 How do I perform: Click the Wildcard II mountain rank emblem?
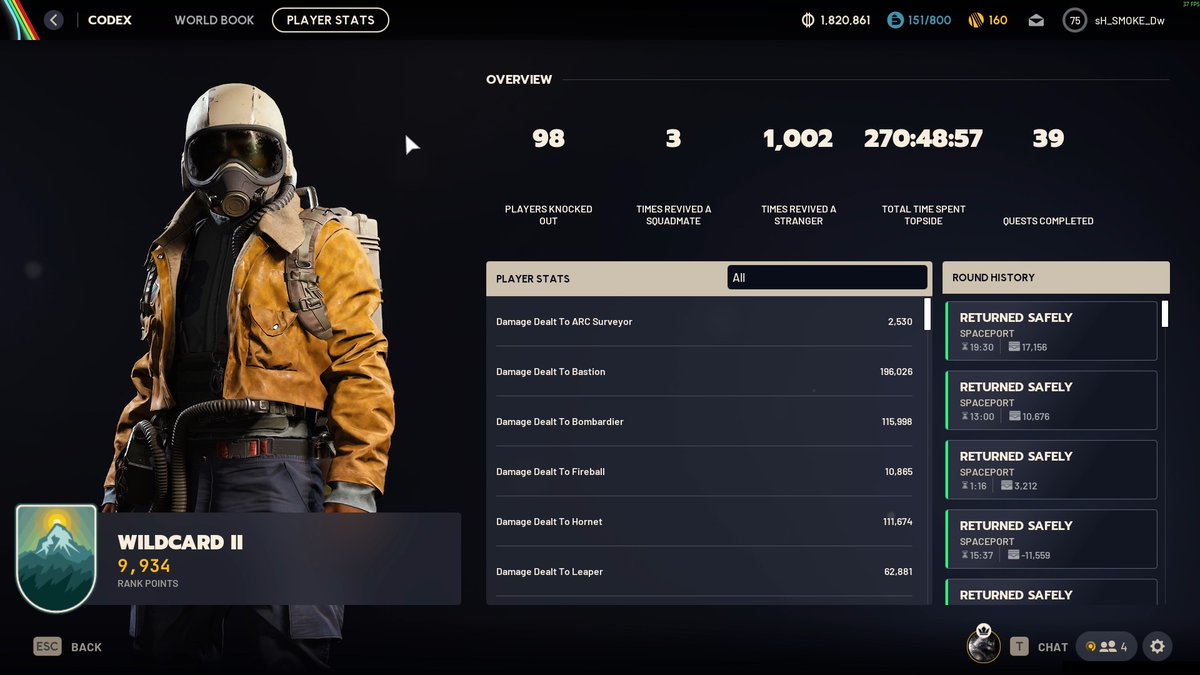click(x=56, y=558)
